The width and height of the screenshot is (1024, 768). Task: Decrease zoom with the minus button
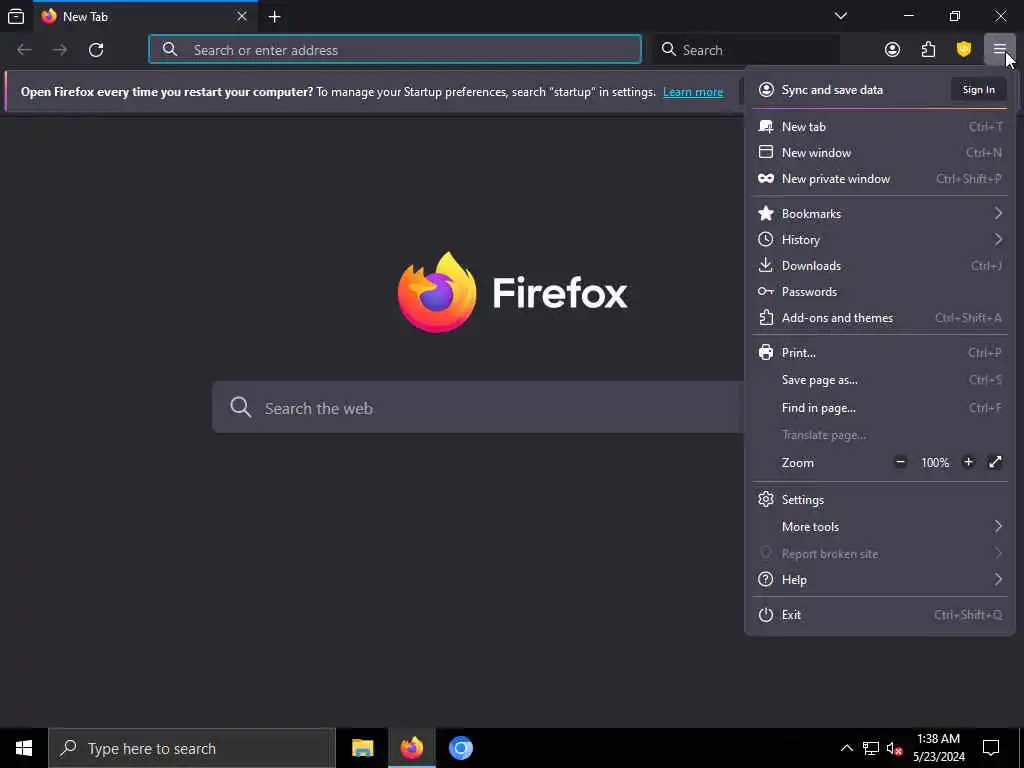coord(900,462)
